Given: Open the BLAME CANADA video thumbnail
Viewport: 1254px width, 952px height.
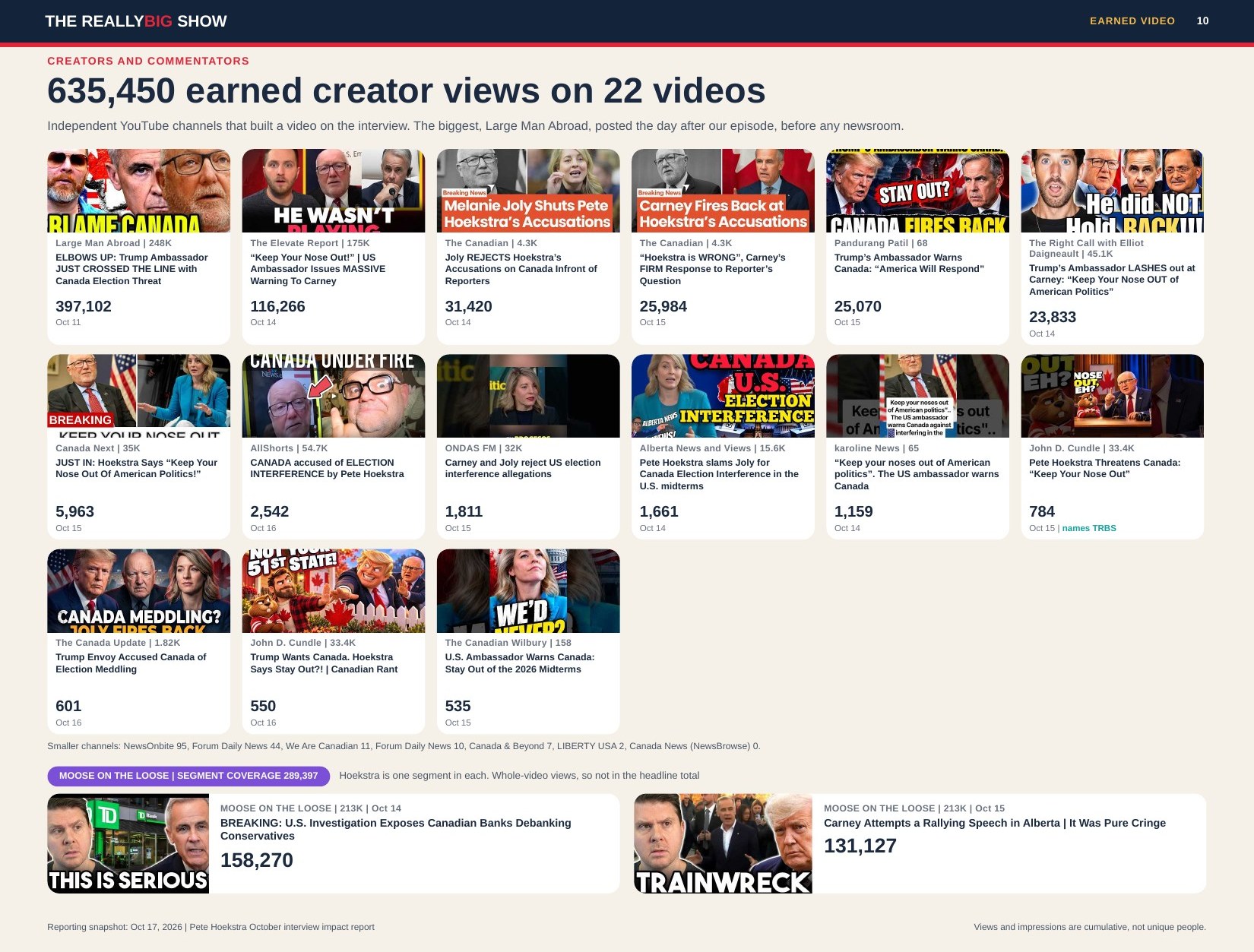Looking at the screenshot, I should (138, 191).
